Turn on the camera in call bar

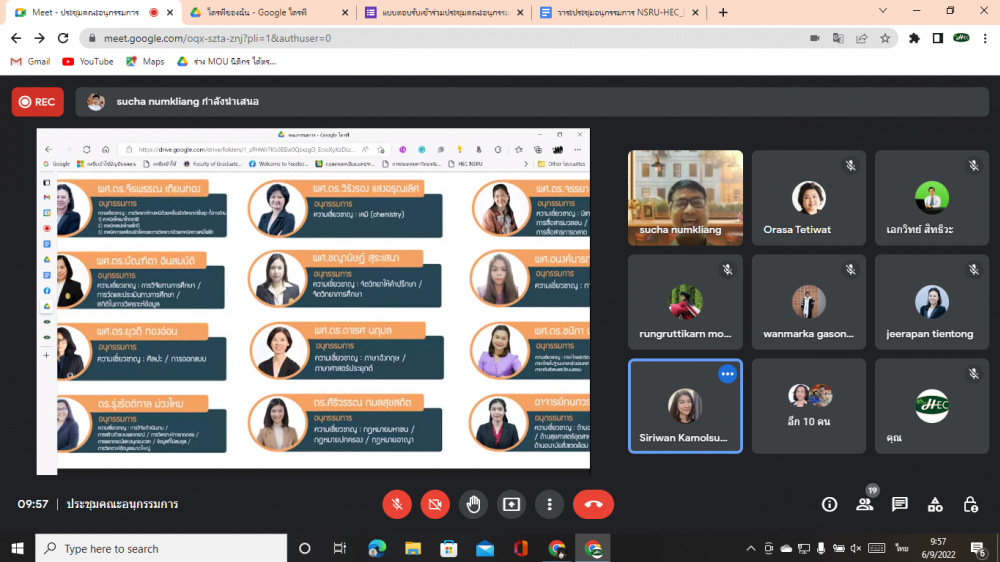click(x=435, y=504)
